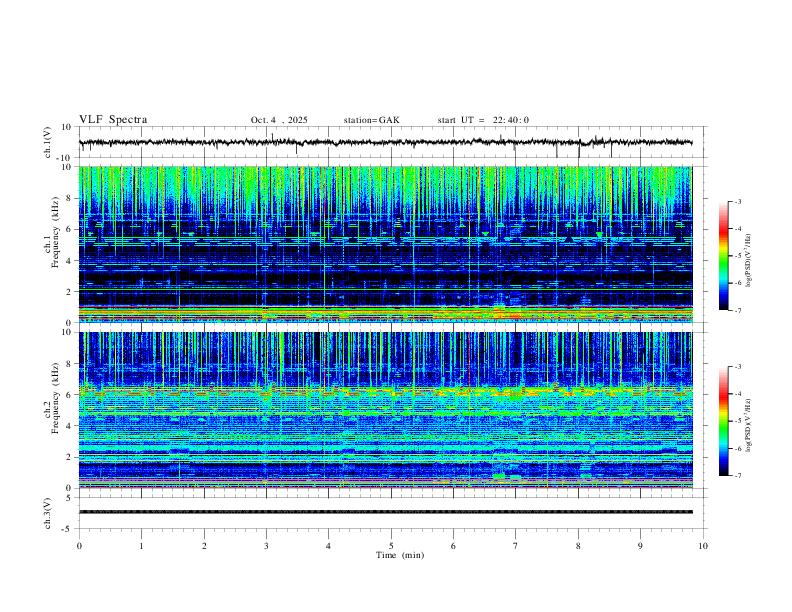Click the ch.2 color bar log(PSD) label
Screen dimensions: 792x612
[749, 426]
